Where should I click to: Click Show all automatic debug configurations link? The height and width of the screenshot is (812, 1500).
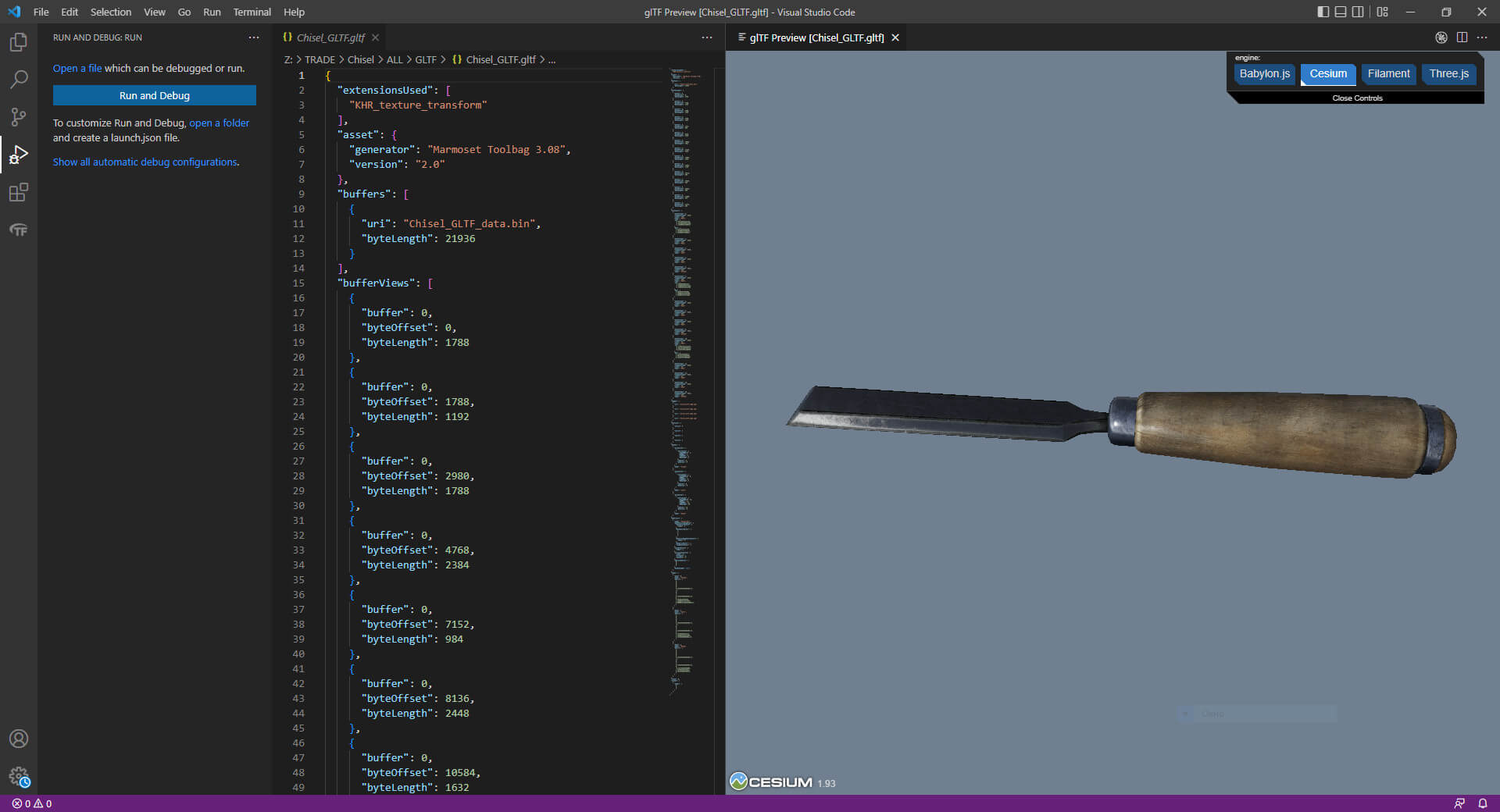coord(145,162)
